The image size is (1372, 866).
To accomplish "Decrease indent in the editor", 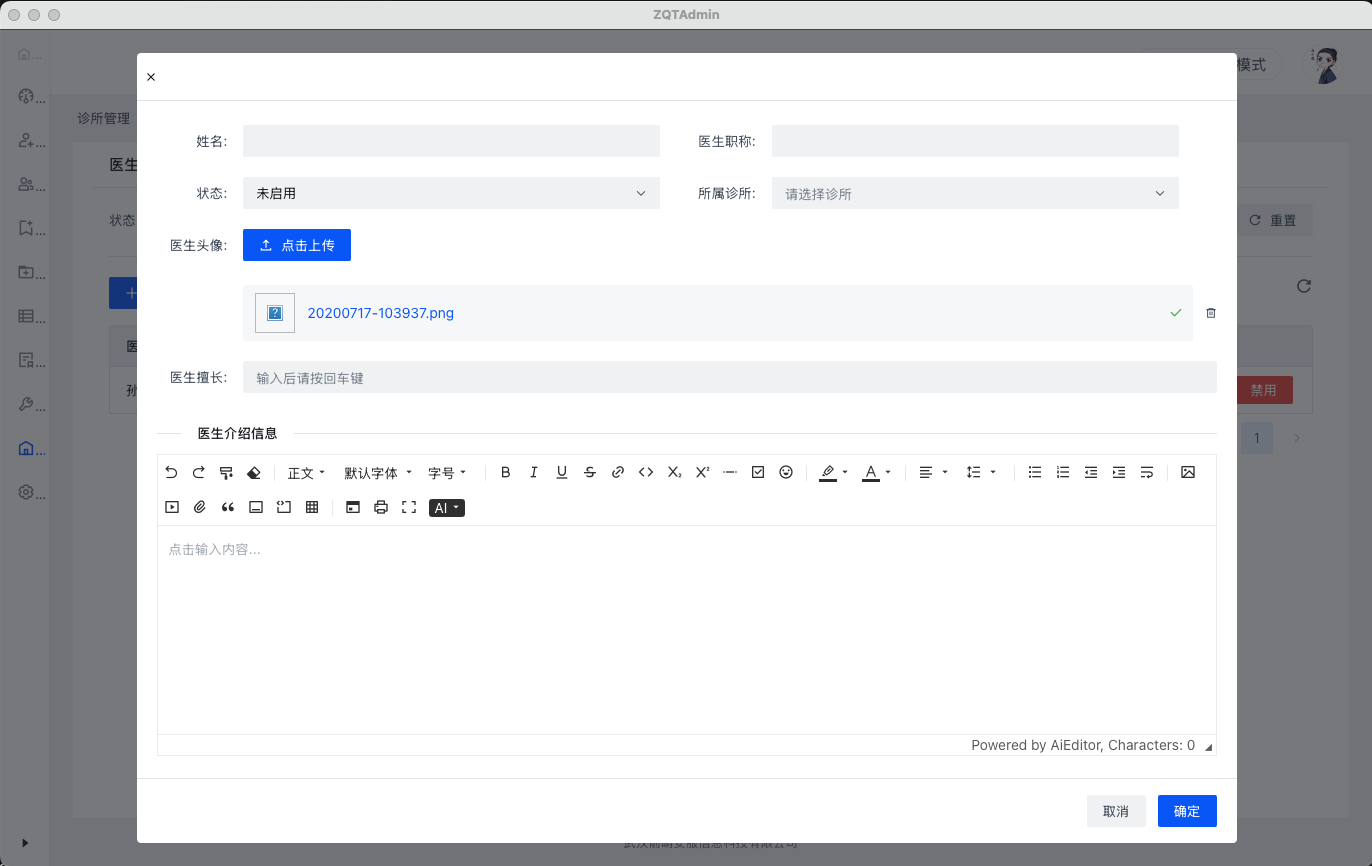I will pyautogui.click(x=1091, y=472).
